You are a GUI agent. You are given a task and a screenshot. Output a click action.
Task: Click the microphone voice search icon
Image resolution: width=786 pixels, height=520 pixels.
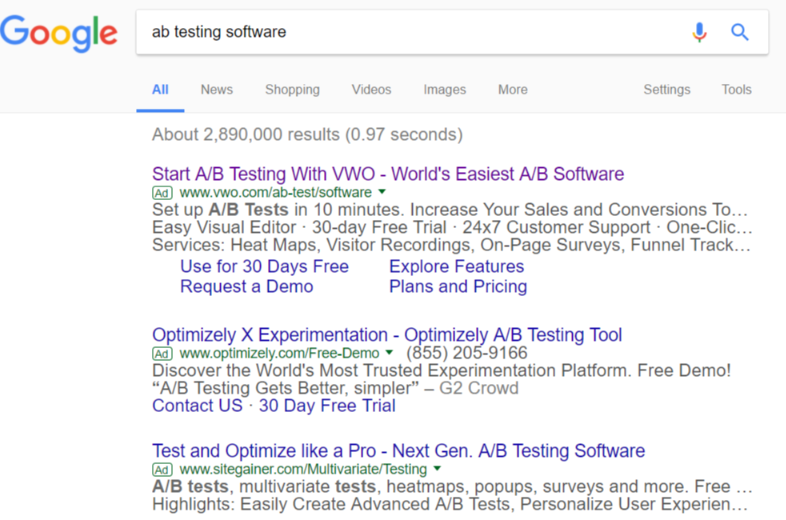699,32
